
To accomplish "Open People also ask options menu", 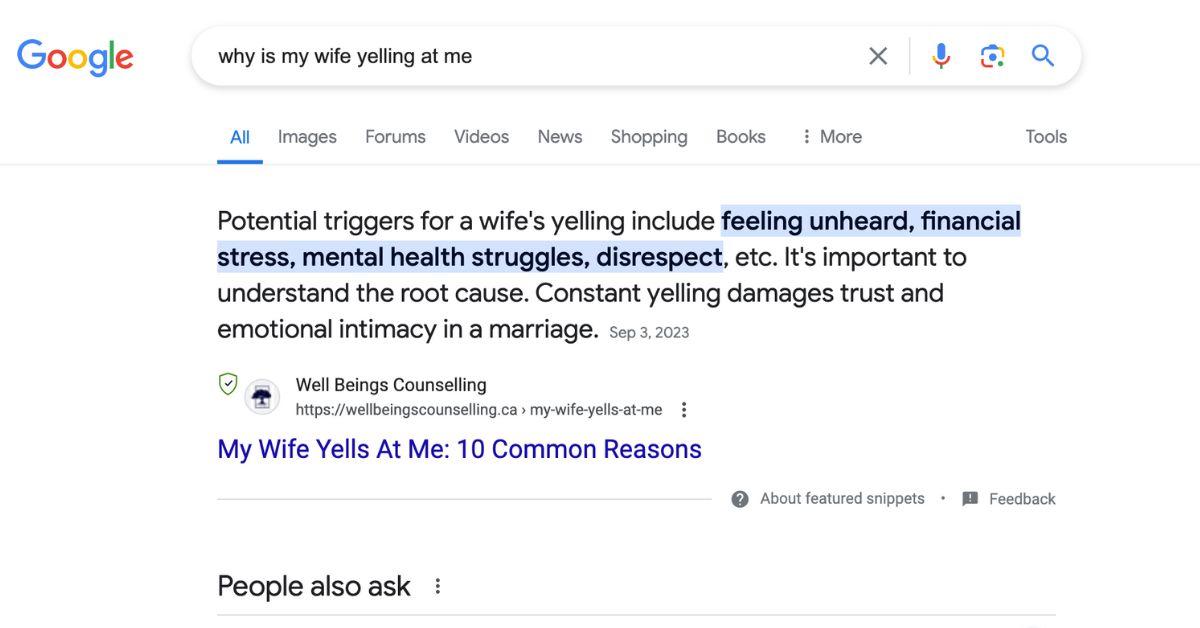I will tap(437, 587).
